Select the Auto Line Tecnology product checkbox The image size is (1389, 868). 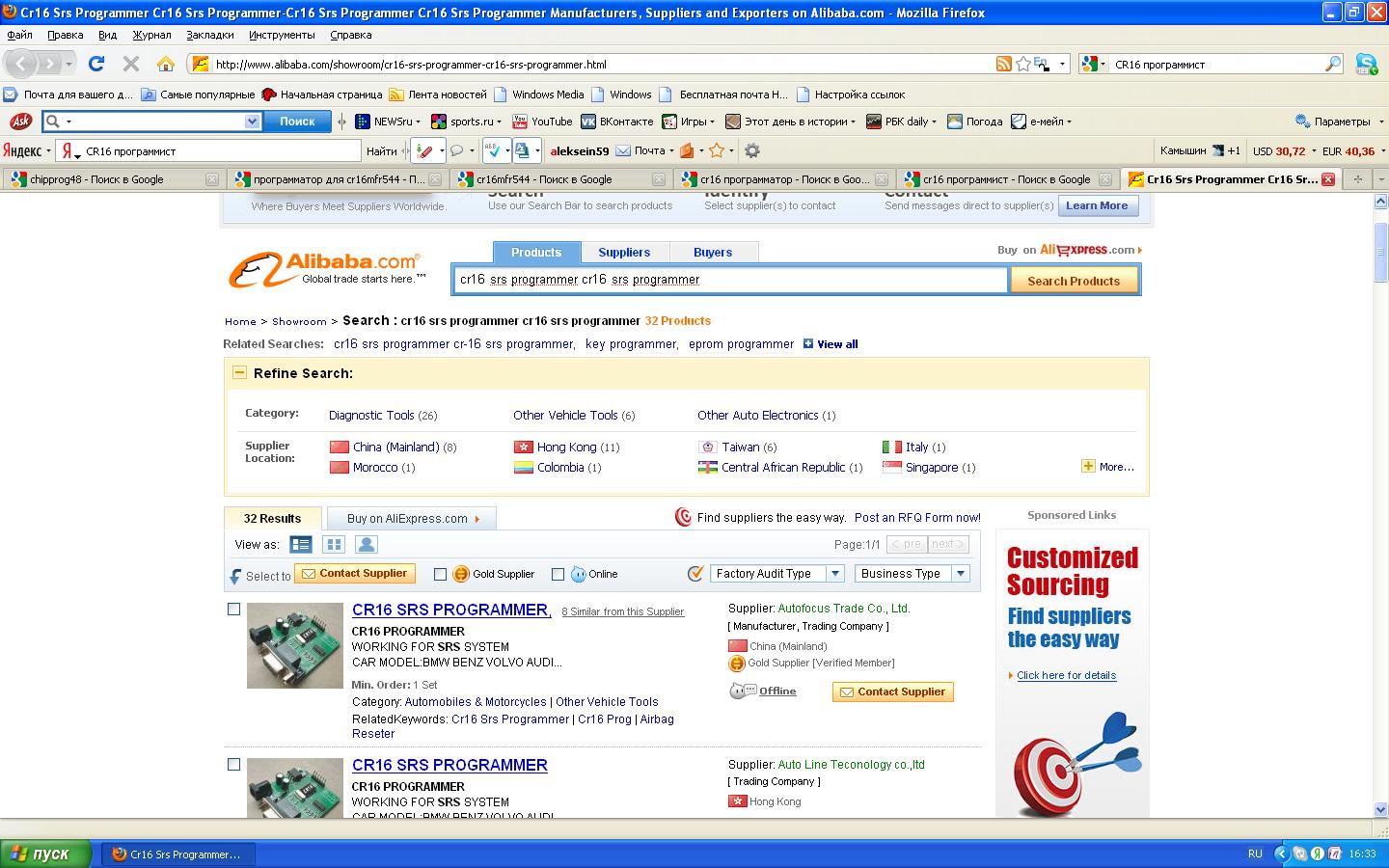pos(233,764)
